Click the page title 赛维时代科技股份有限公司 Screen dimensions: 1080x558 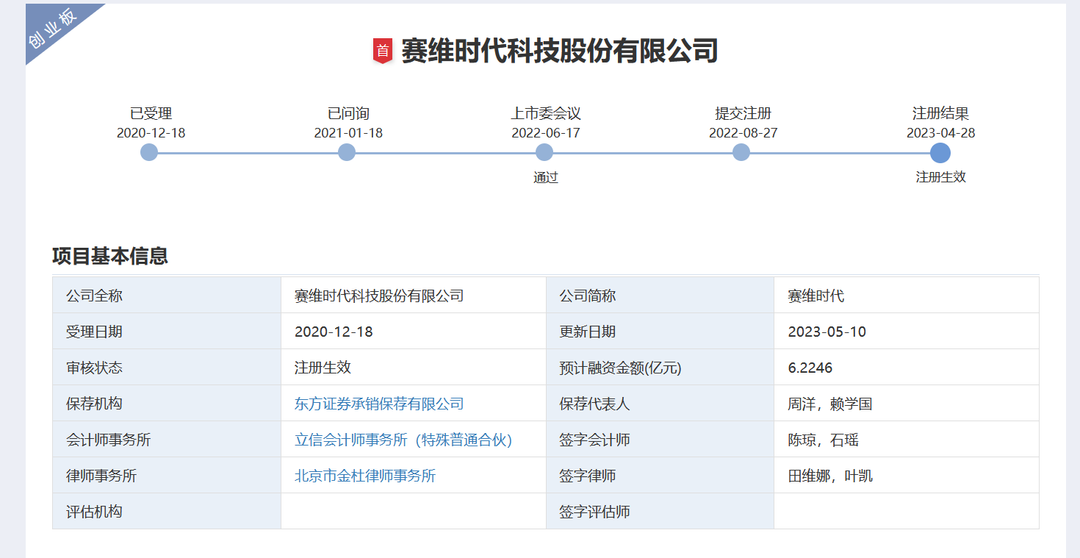tap(560, 52)
